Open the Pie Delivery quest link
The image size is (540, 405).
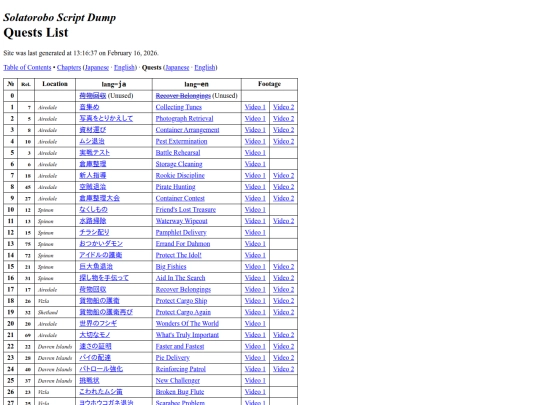coord(173,357)
